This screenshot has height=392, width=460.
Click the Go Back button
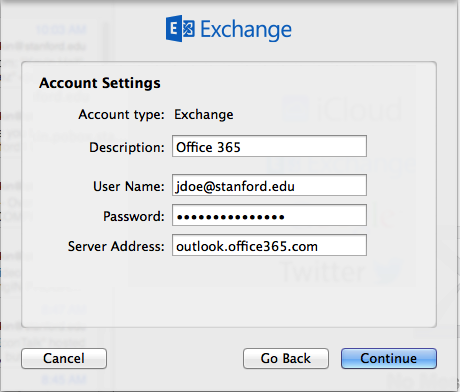pyautogui.click(x=286, y=358)
